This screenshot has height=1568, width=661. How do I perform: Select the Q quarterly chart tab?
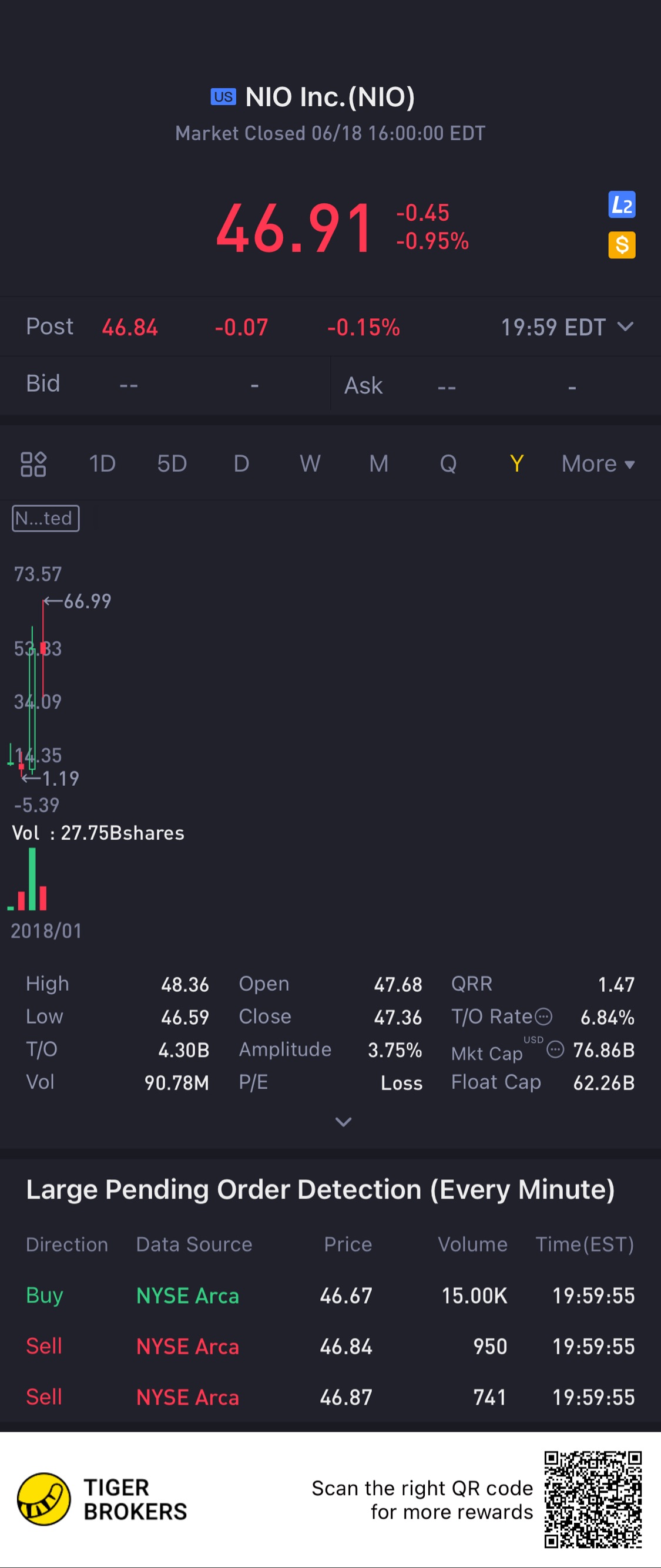(x=448, y=464)
